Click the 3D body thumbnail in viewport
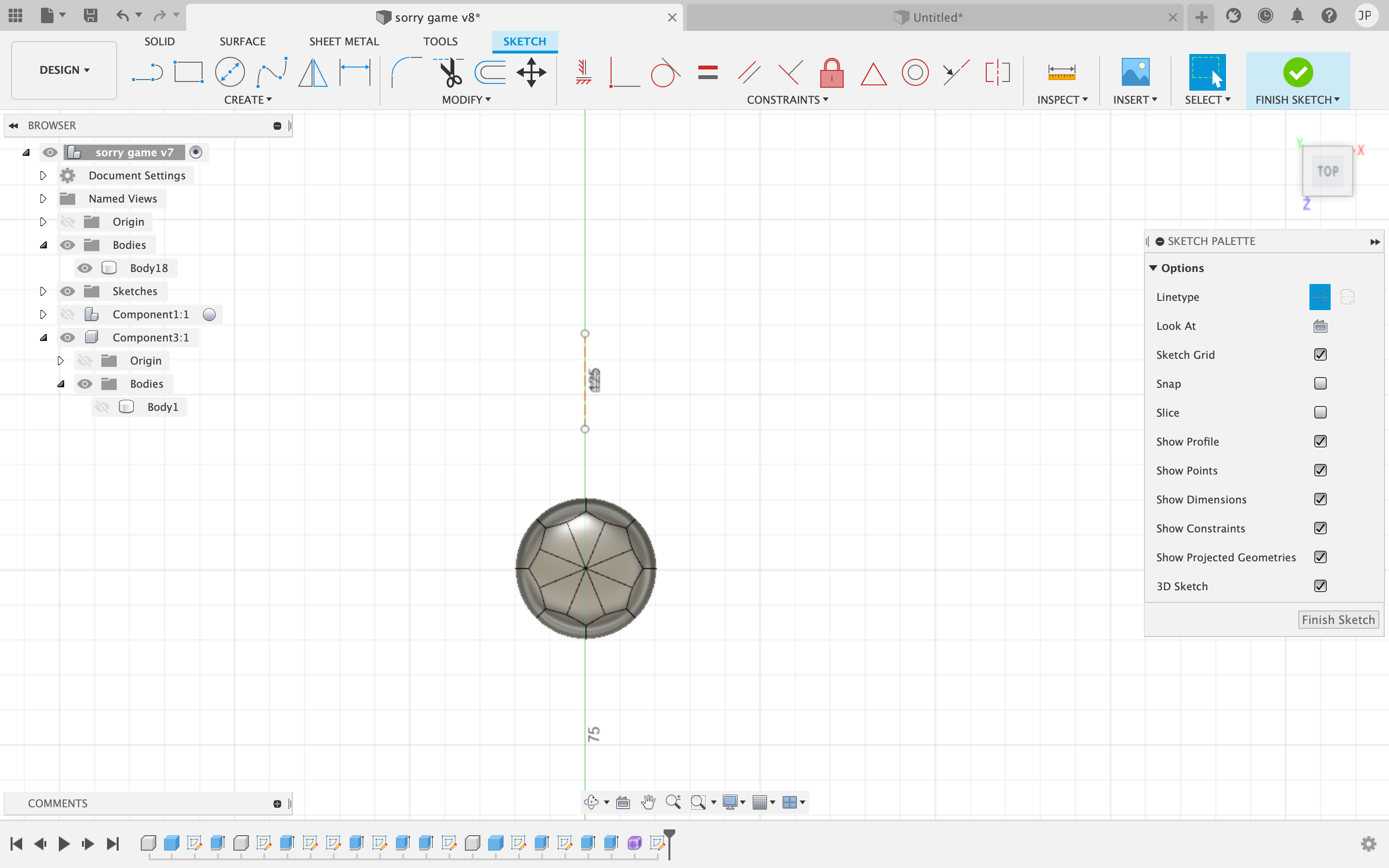 pyautogui.click(x=585, y=570)
